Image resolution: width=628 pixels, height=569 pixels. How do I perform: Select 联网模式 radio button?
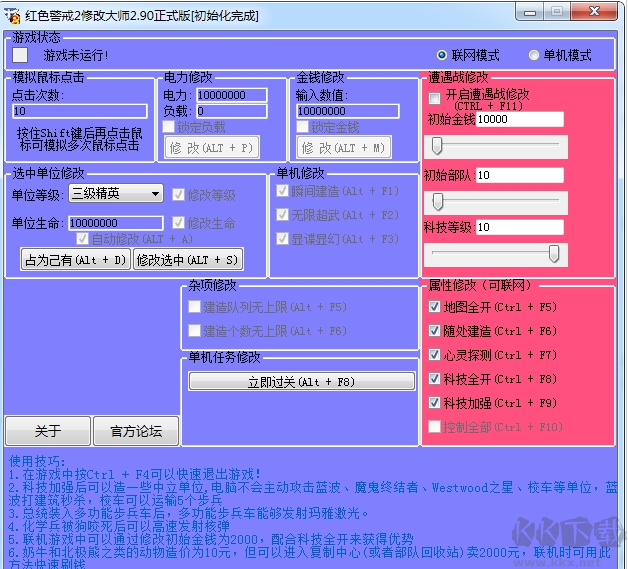(441, 55)
